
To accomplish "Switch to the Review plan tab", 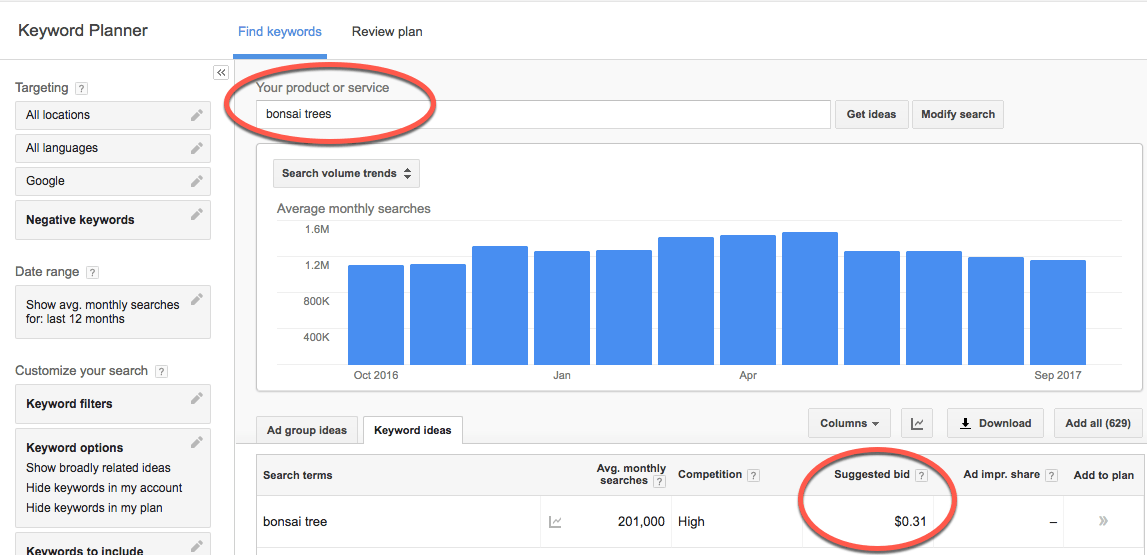I will (387, 32).
